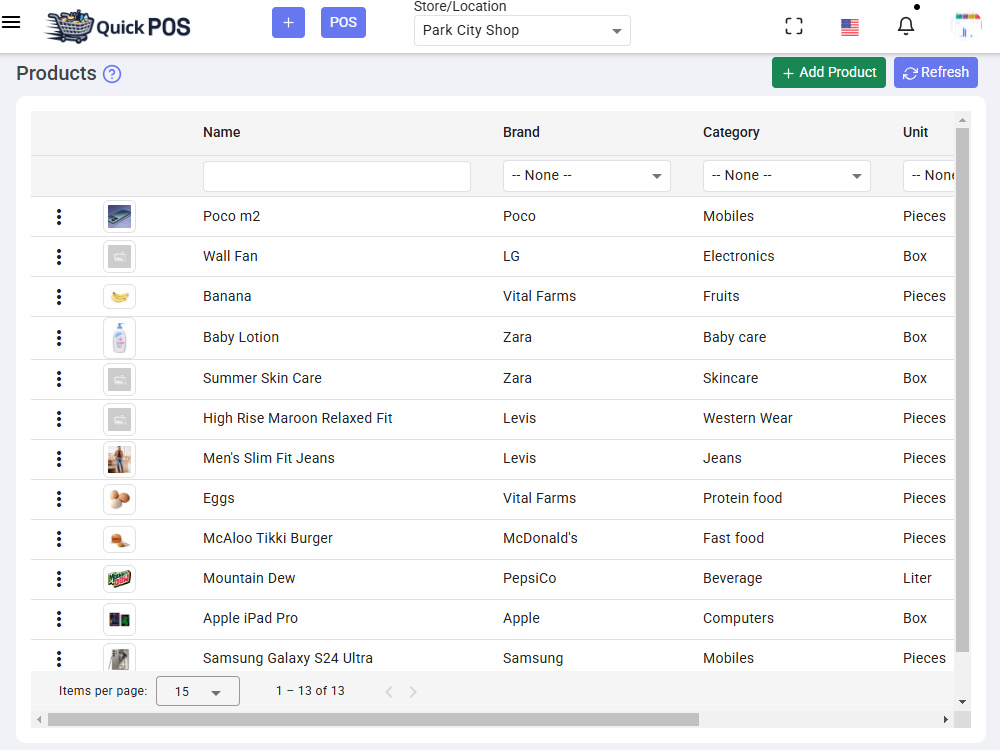The image size is (1000, 750).
Task: Click the Quick POS logo
Action: [118, 26]
